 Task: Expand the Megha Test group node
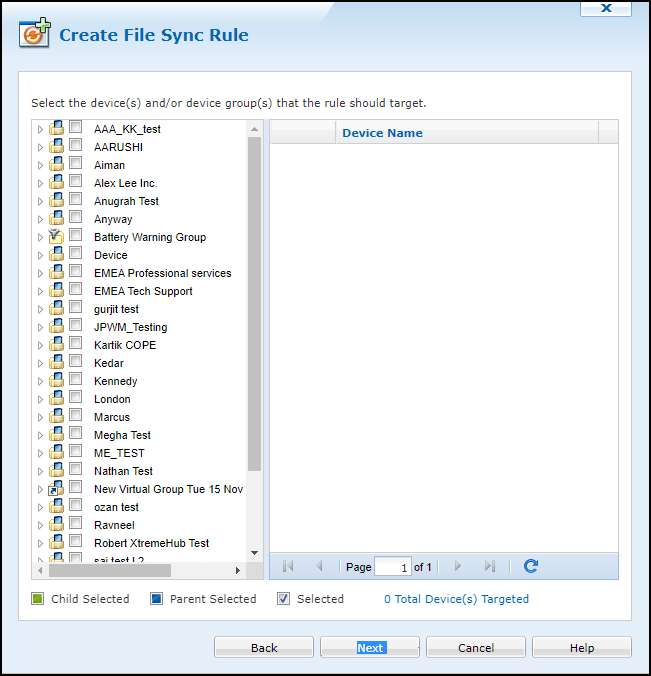(x=40, y=435)
